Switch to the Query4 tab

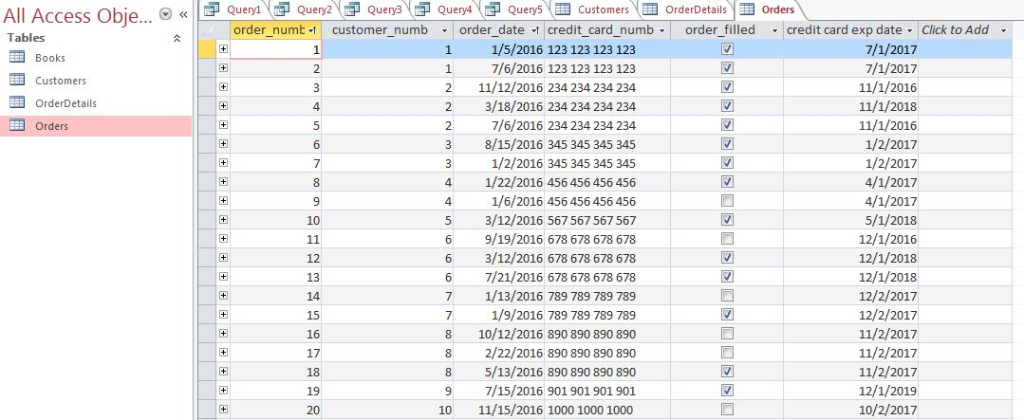pos(445,10)
